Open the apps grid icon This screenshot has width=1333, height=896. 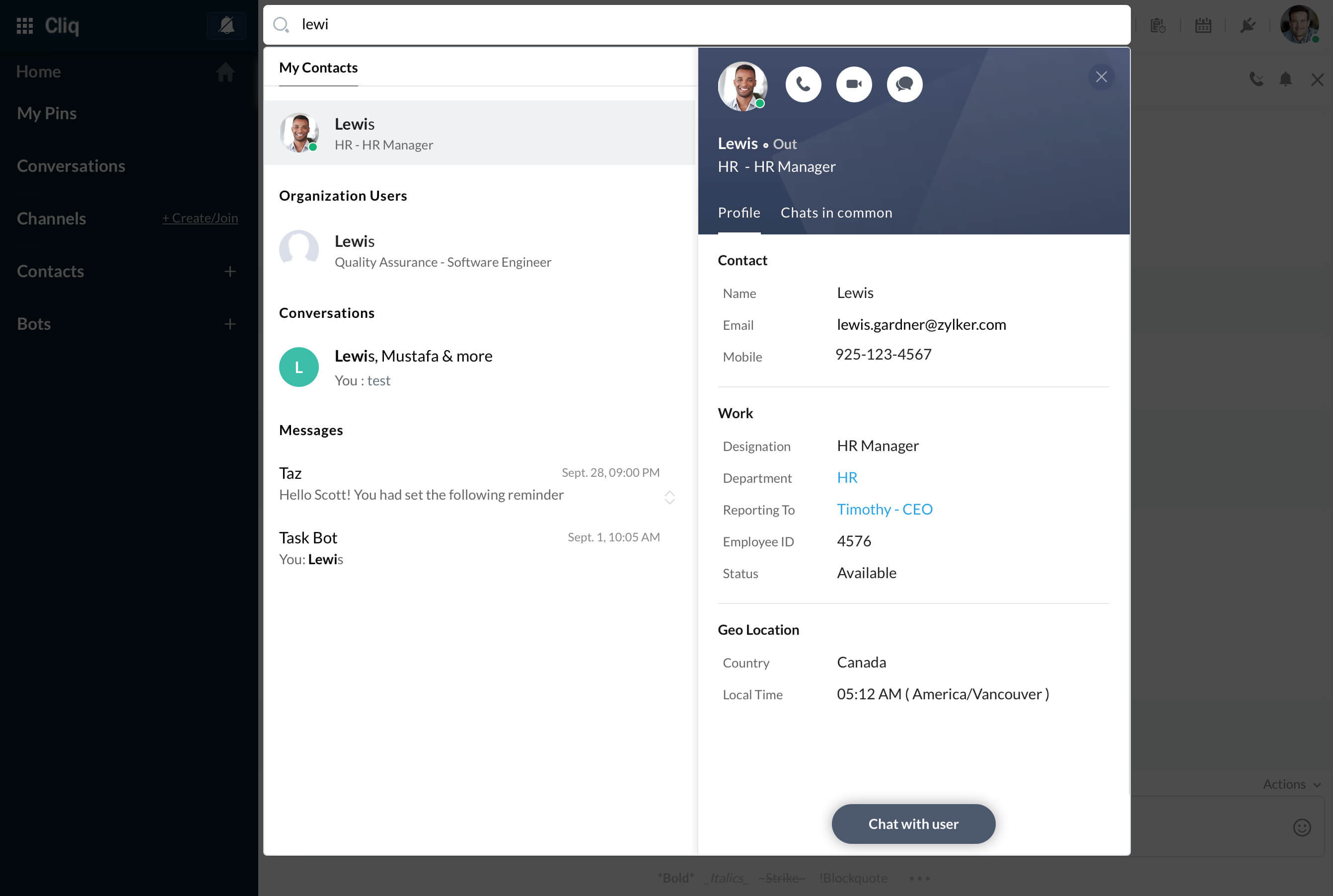(x=24, y=25)
